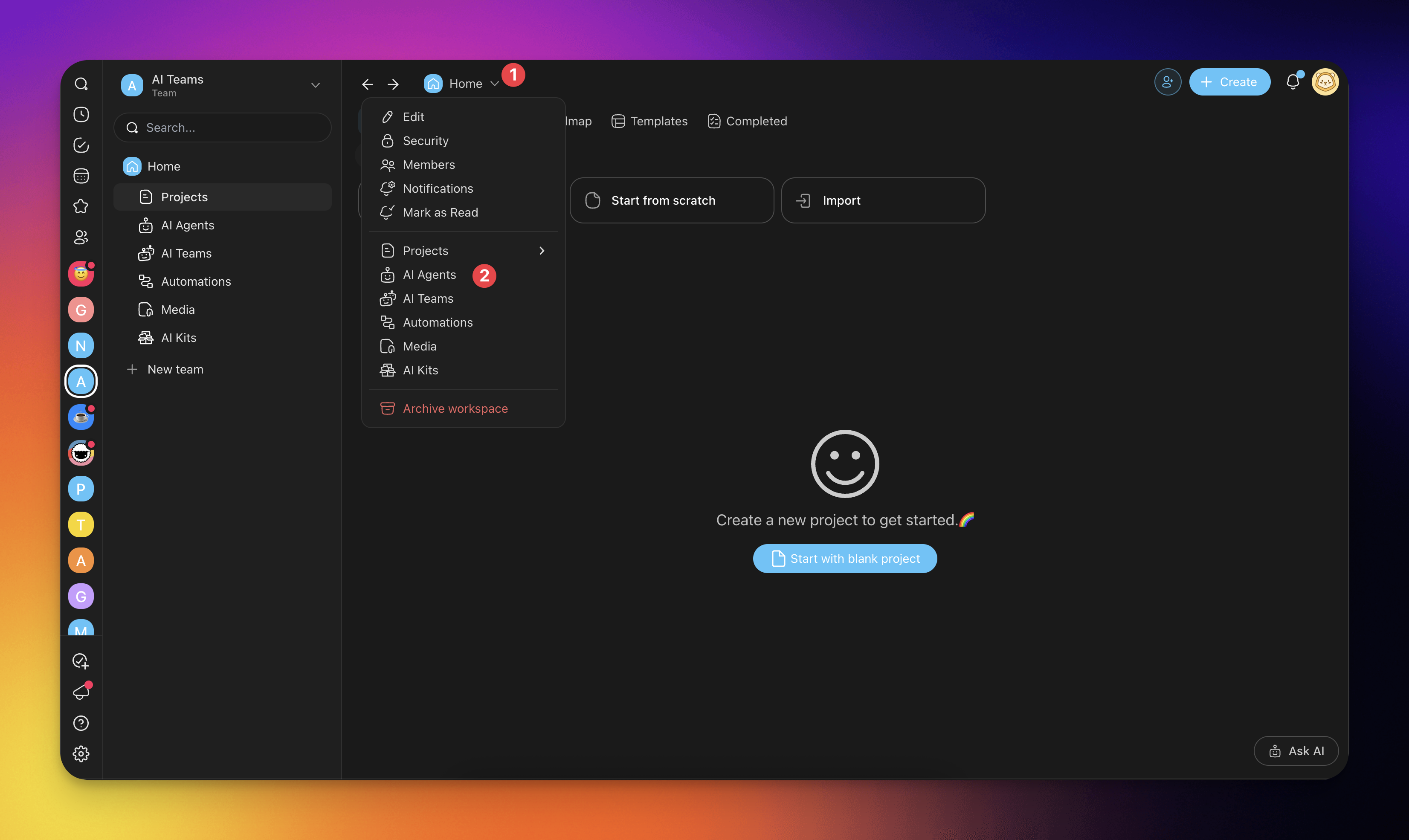Navigate back with left arrow

[368, 84]
